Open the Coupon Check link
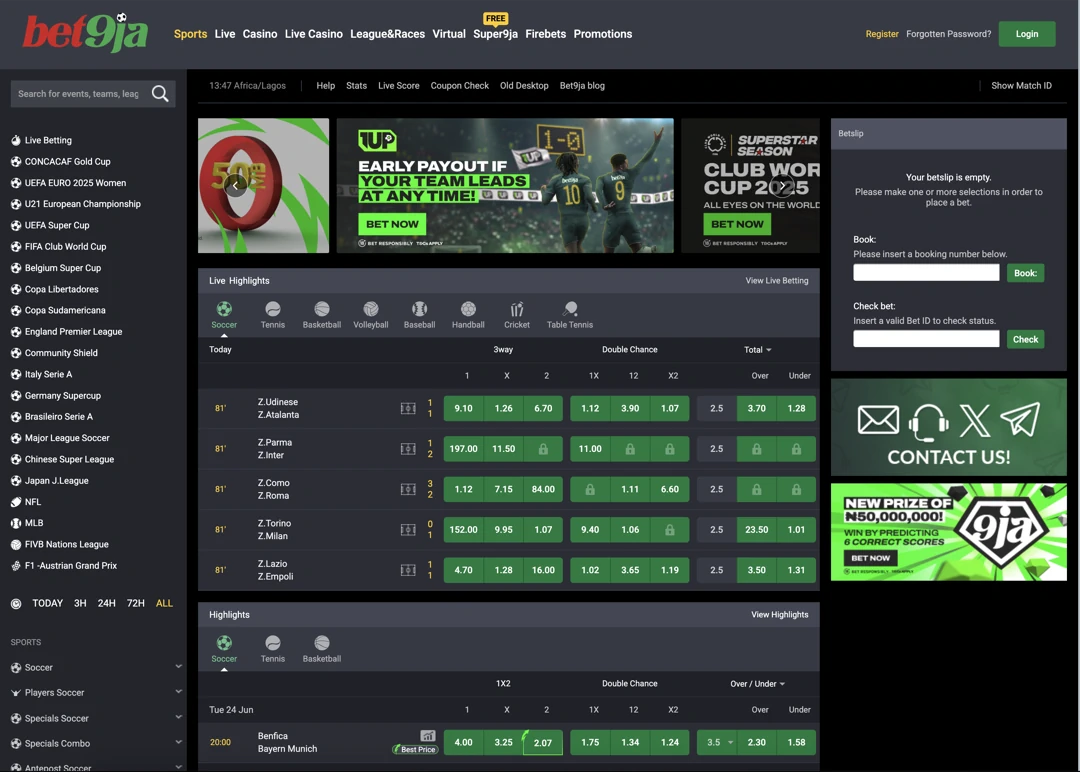The height and width of the screenshot is (772, 1080). pyautogui.click(x=459, y=86)
